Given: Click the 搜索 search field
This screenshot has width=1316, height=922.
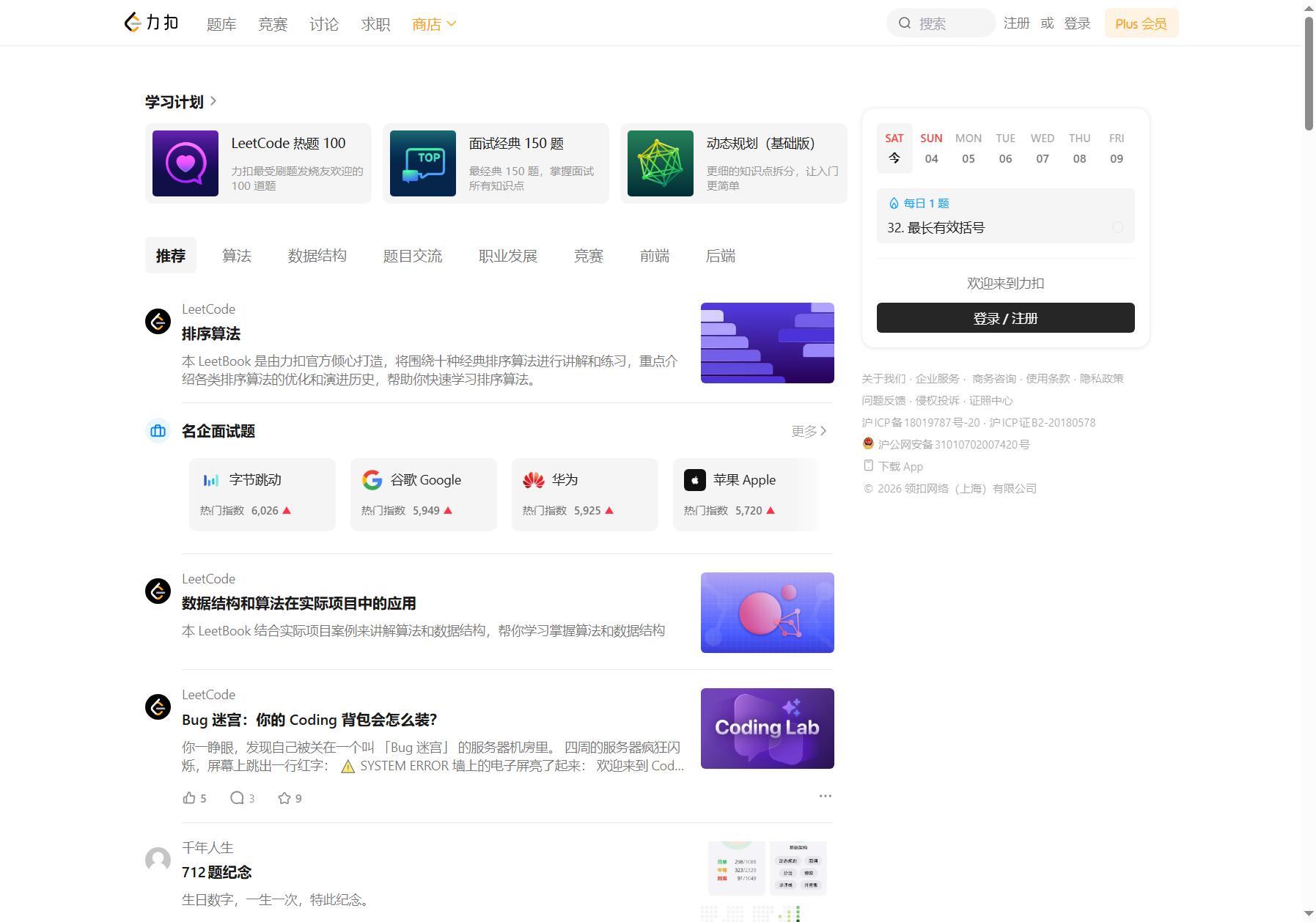Looking at the screenshot, I should click(x=941, y=23).
